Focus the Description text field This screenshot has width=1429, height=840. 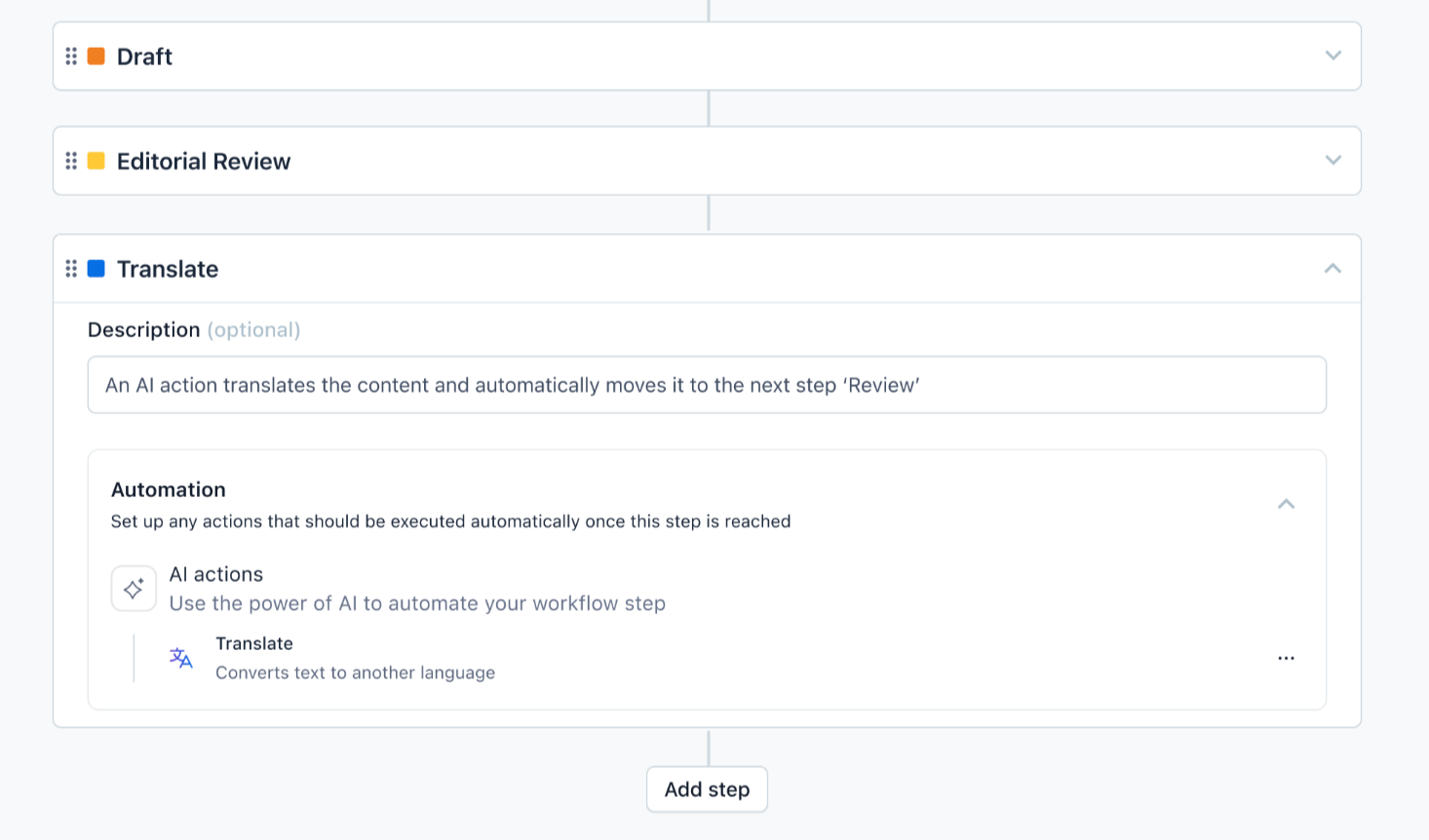click(x=707, y=385)
